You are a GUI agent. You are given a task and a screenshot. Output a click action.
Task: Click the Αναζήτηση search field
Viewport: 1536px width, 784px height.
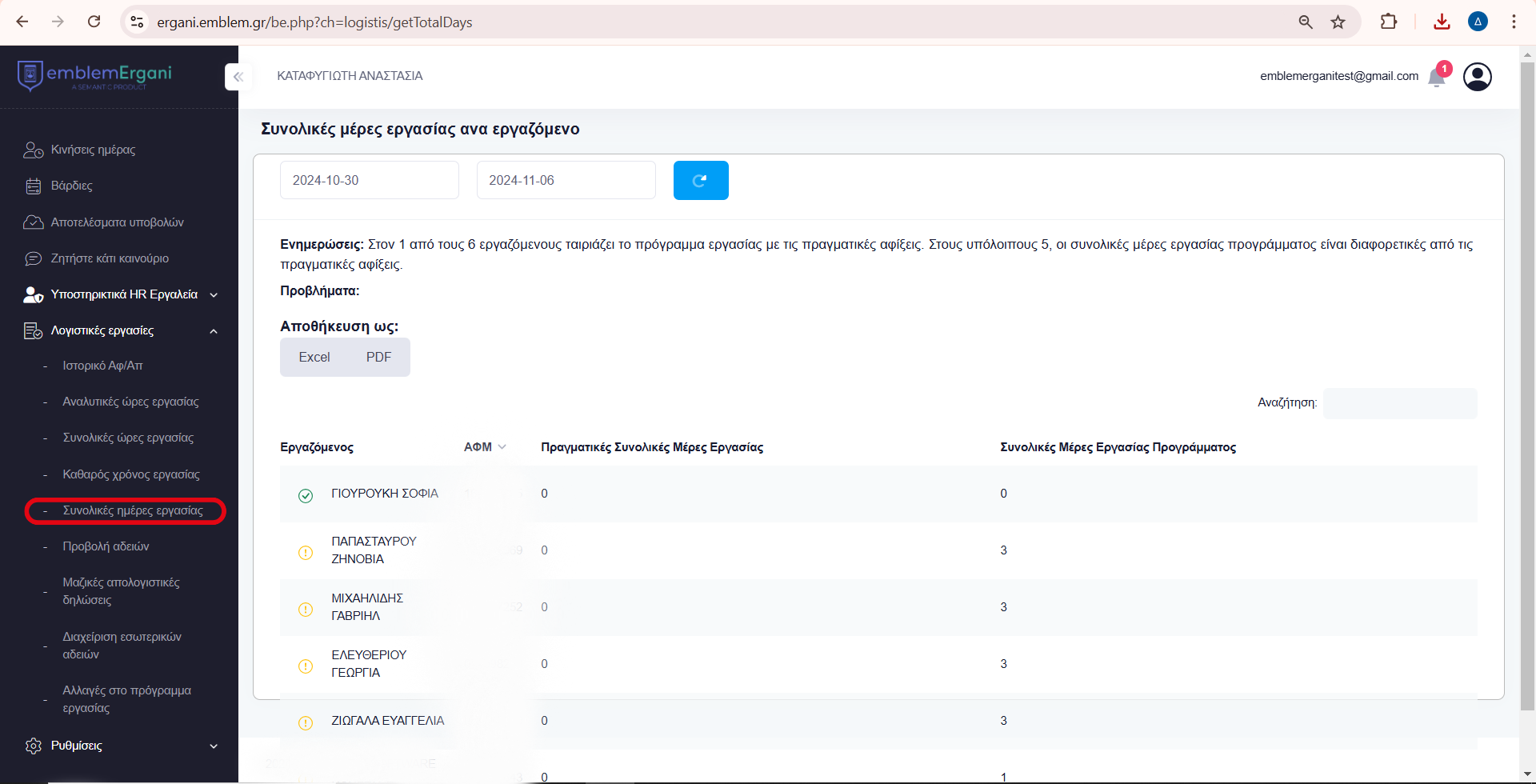1399,403
